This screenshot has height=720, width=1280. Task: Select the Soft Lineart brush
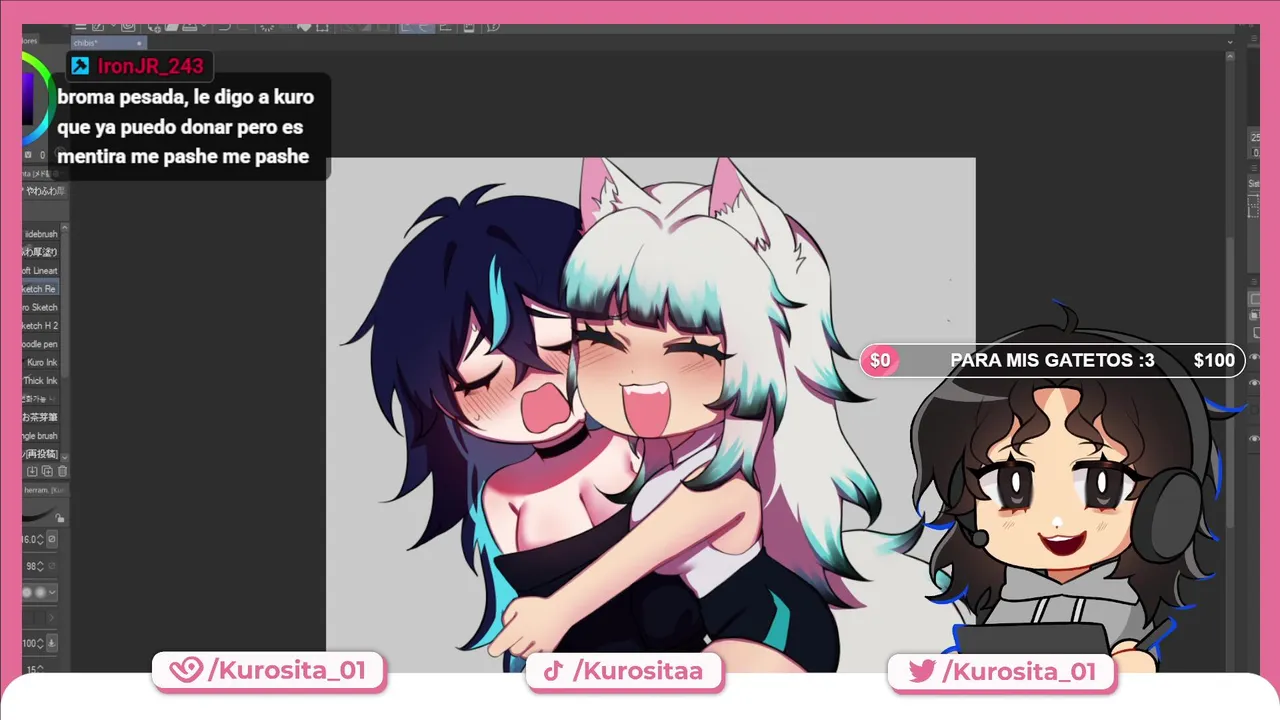click(41, 271)
